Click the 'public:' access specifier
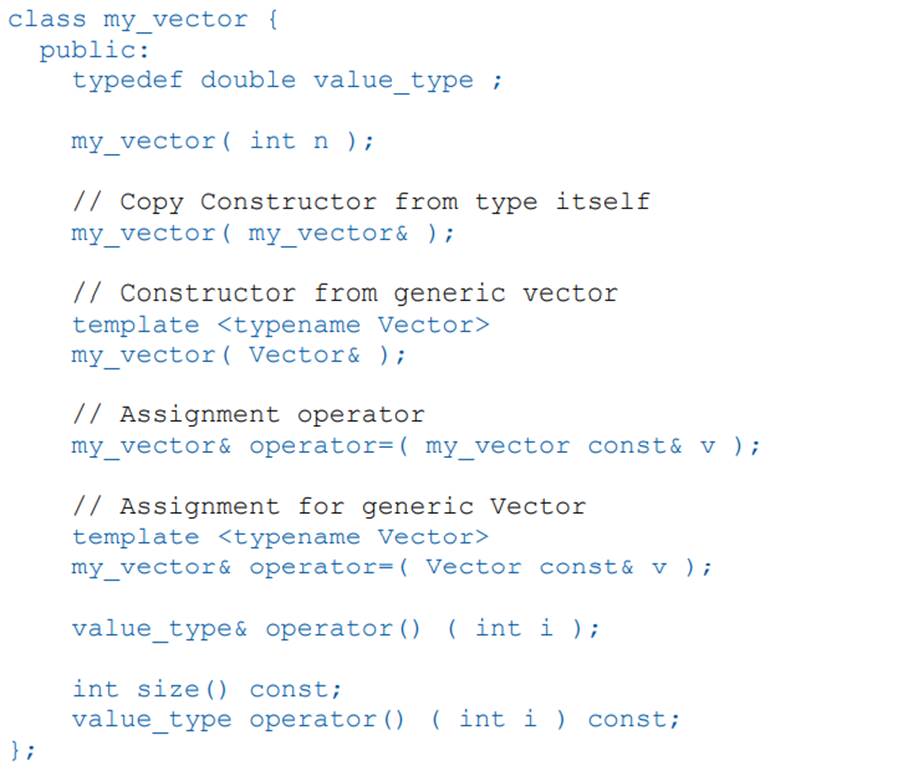 (x=95, y=50)
